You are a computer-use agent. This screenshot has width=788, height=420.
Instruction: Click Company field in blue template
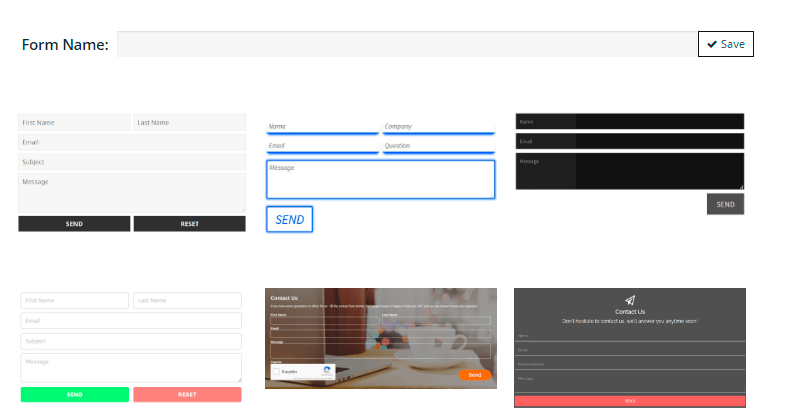click(x=439, y=128)
